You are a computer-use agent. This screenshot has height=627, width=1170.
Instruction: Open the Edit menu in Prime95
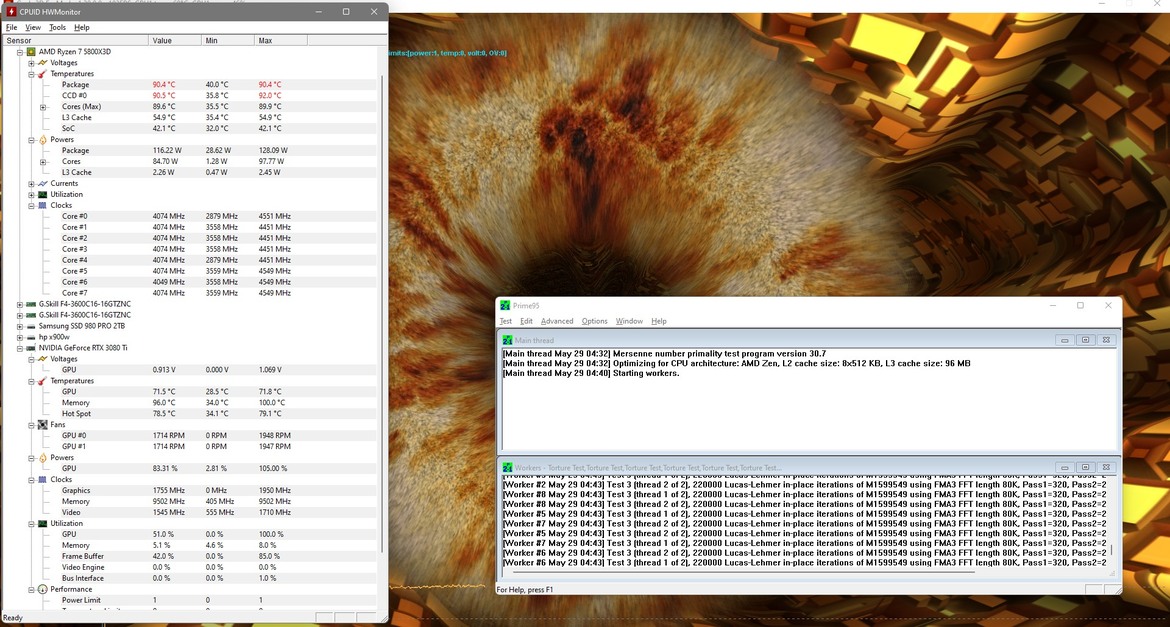click(526, 321)
